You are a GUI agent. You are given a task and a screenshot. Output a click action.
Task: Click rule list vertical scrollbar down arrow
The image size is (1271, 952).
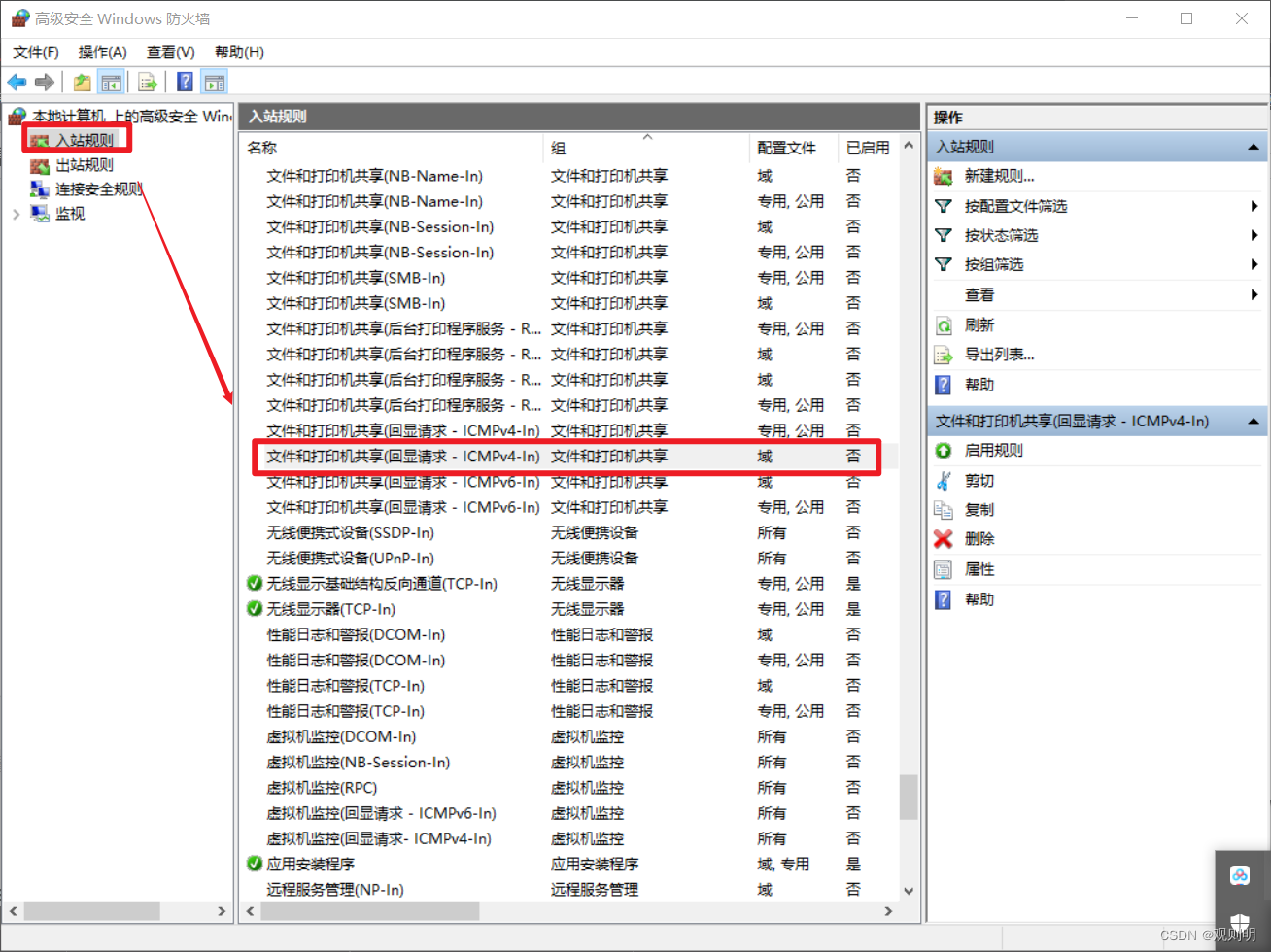coord(909,890)
